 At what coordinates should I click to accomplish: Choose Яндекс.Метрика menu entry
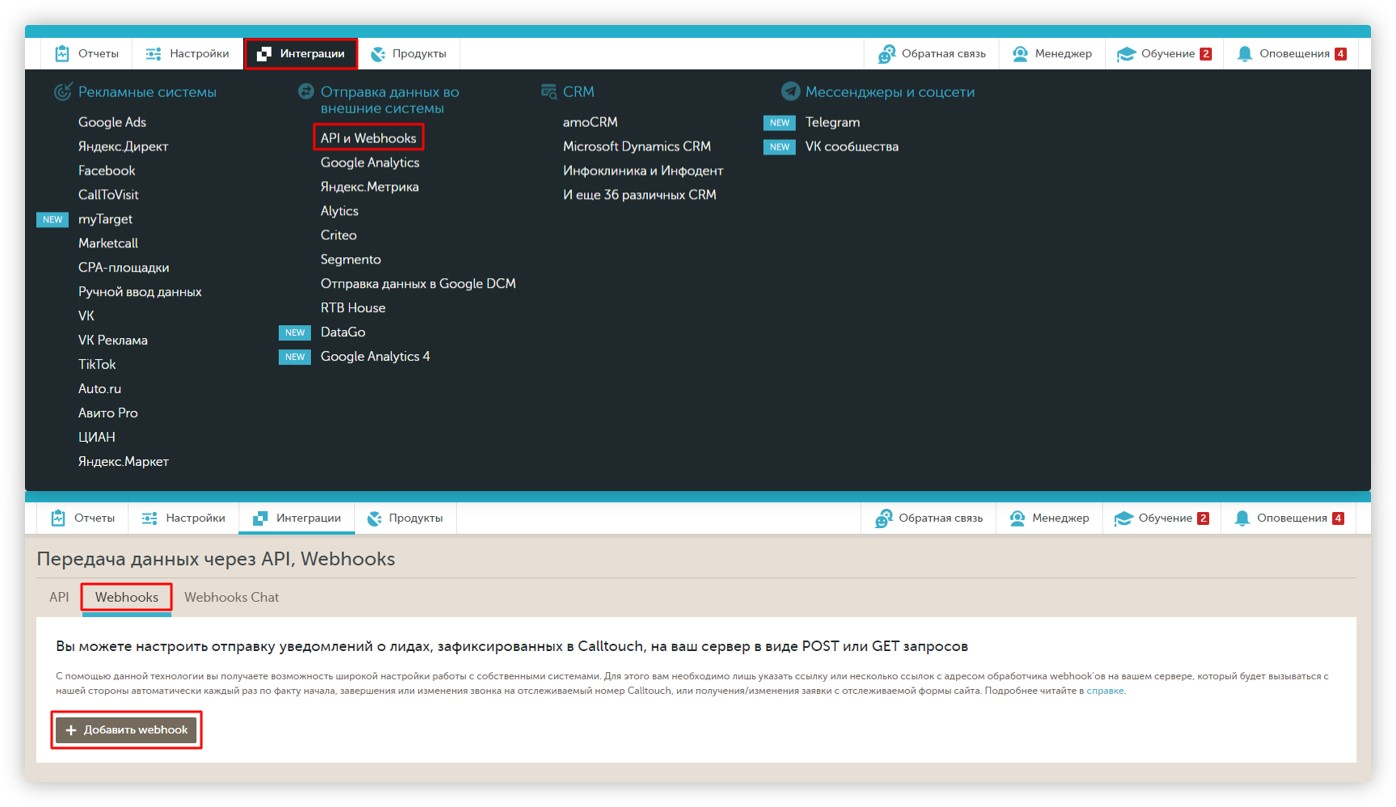point(369,187)
